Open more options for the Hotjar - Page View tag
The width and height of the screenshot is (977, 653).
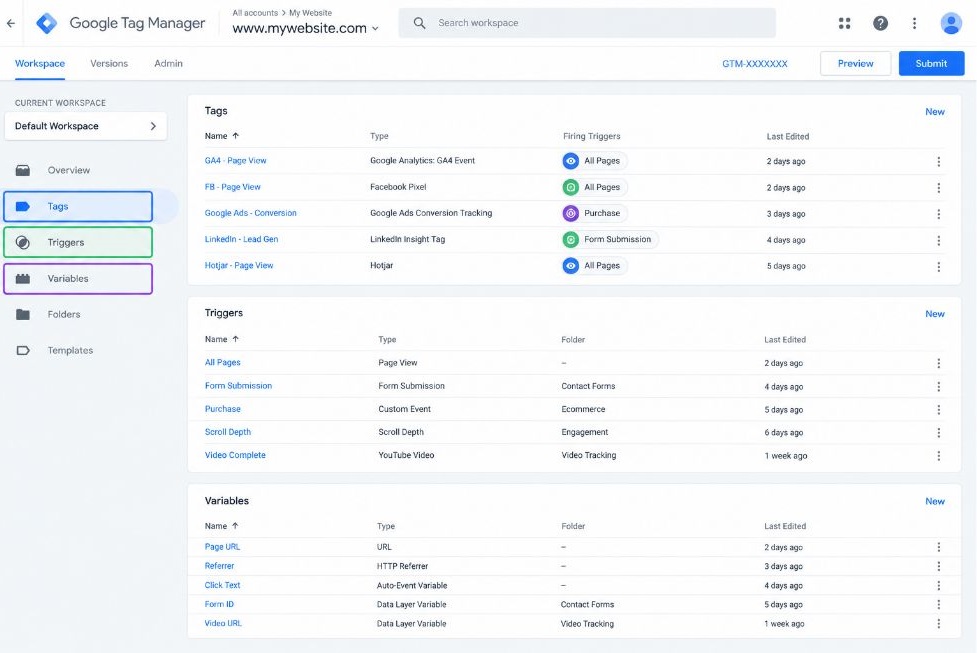pyautogui.click(x=938, y=266)
